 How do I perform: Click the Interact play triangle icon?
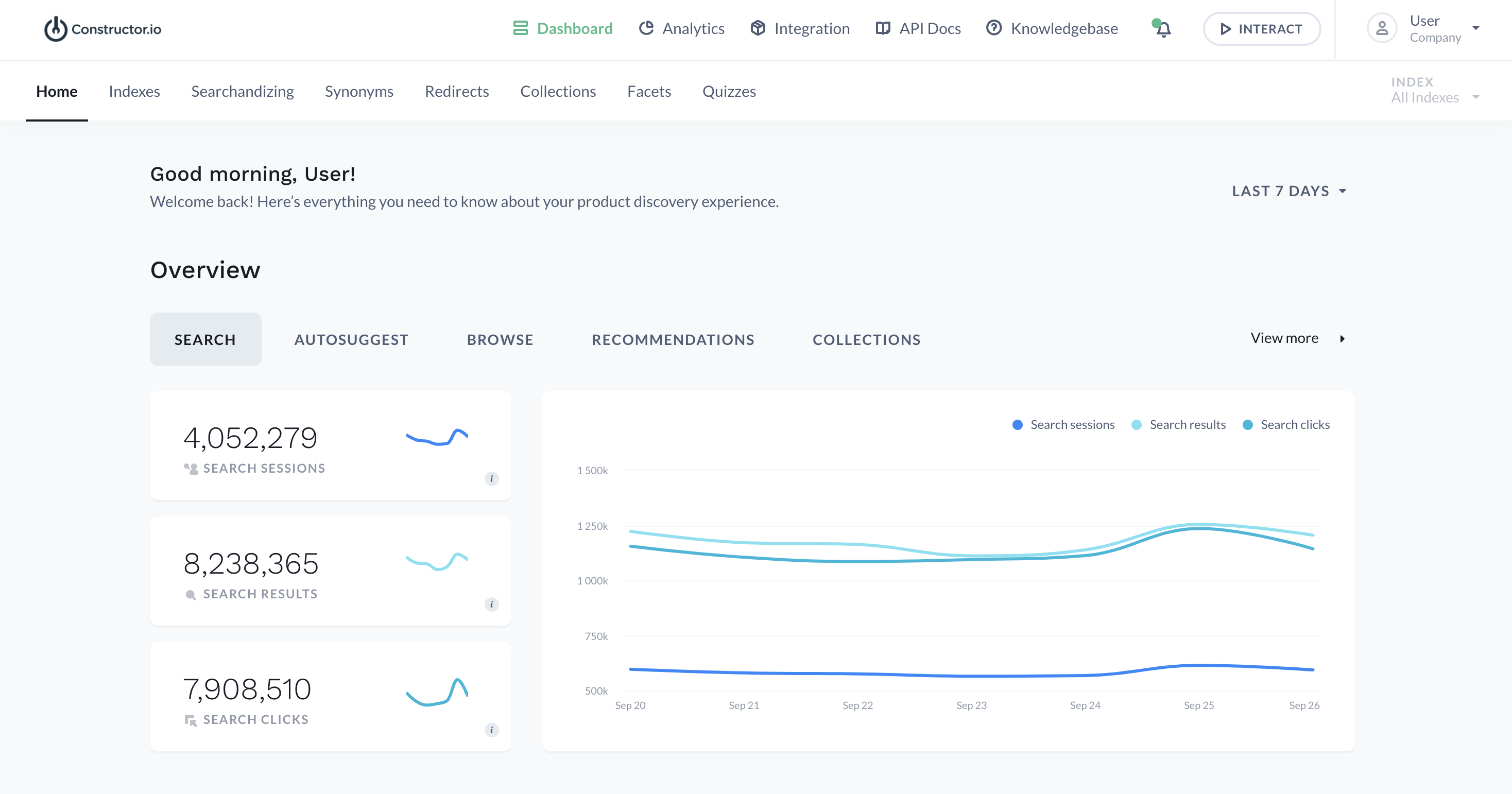point(1226,29)
